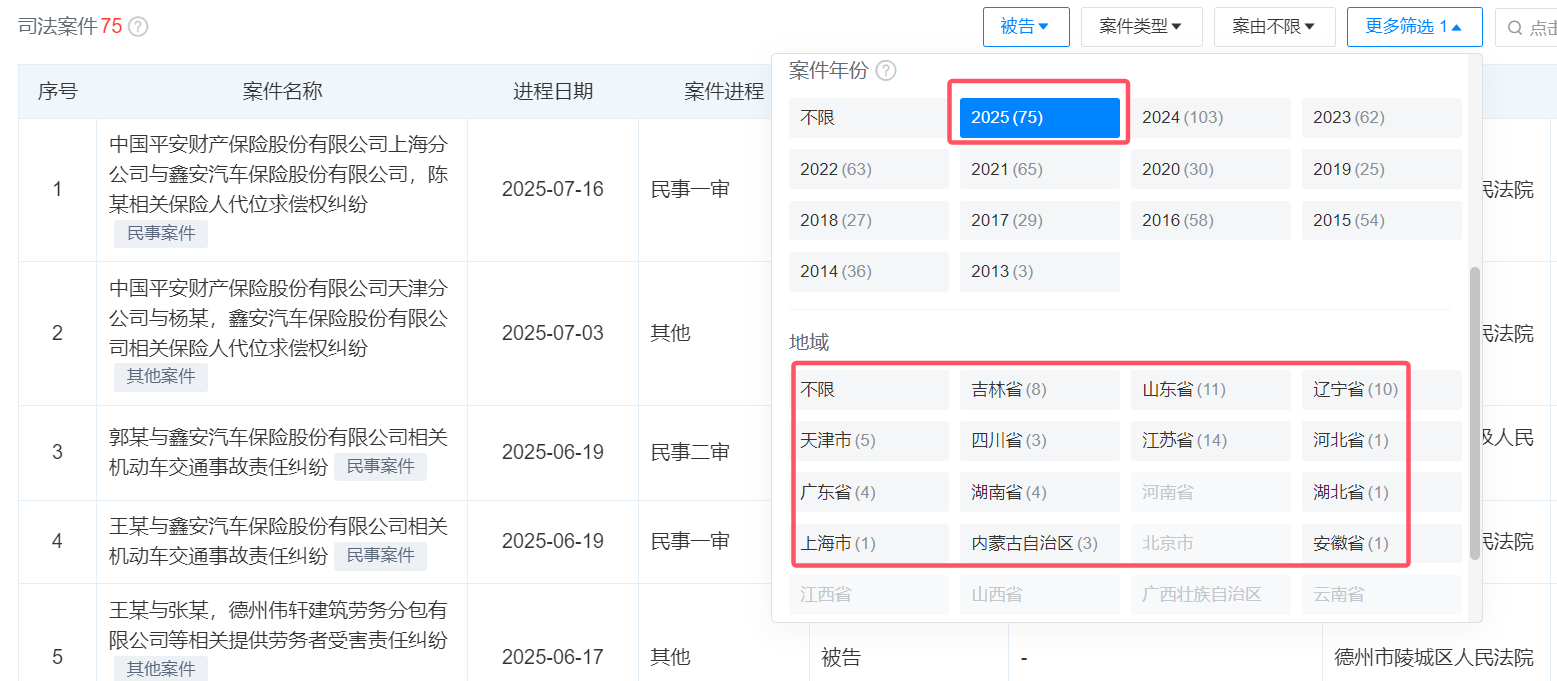Viewport: 1557px width, 681px height.
Task: Click 民事一审 in row 4
Action: coord(690,541)
